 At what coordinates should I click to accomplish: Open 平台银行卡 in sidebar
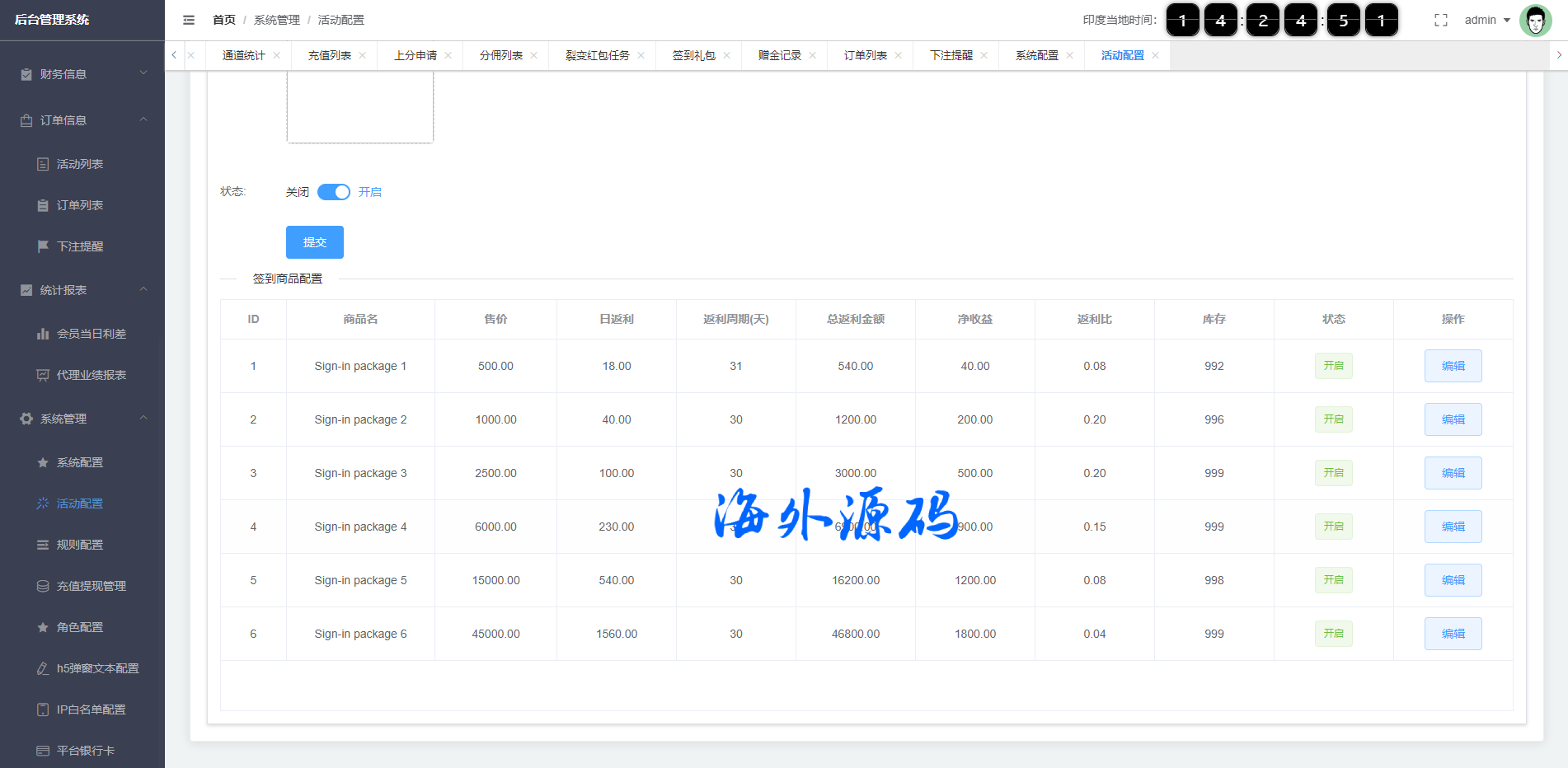click(x=85, y=751)
